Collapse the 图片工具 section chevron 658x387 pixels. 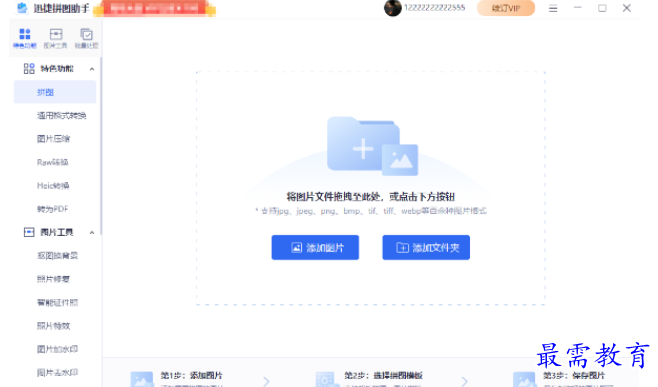point(92,233)
